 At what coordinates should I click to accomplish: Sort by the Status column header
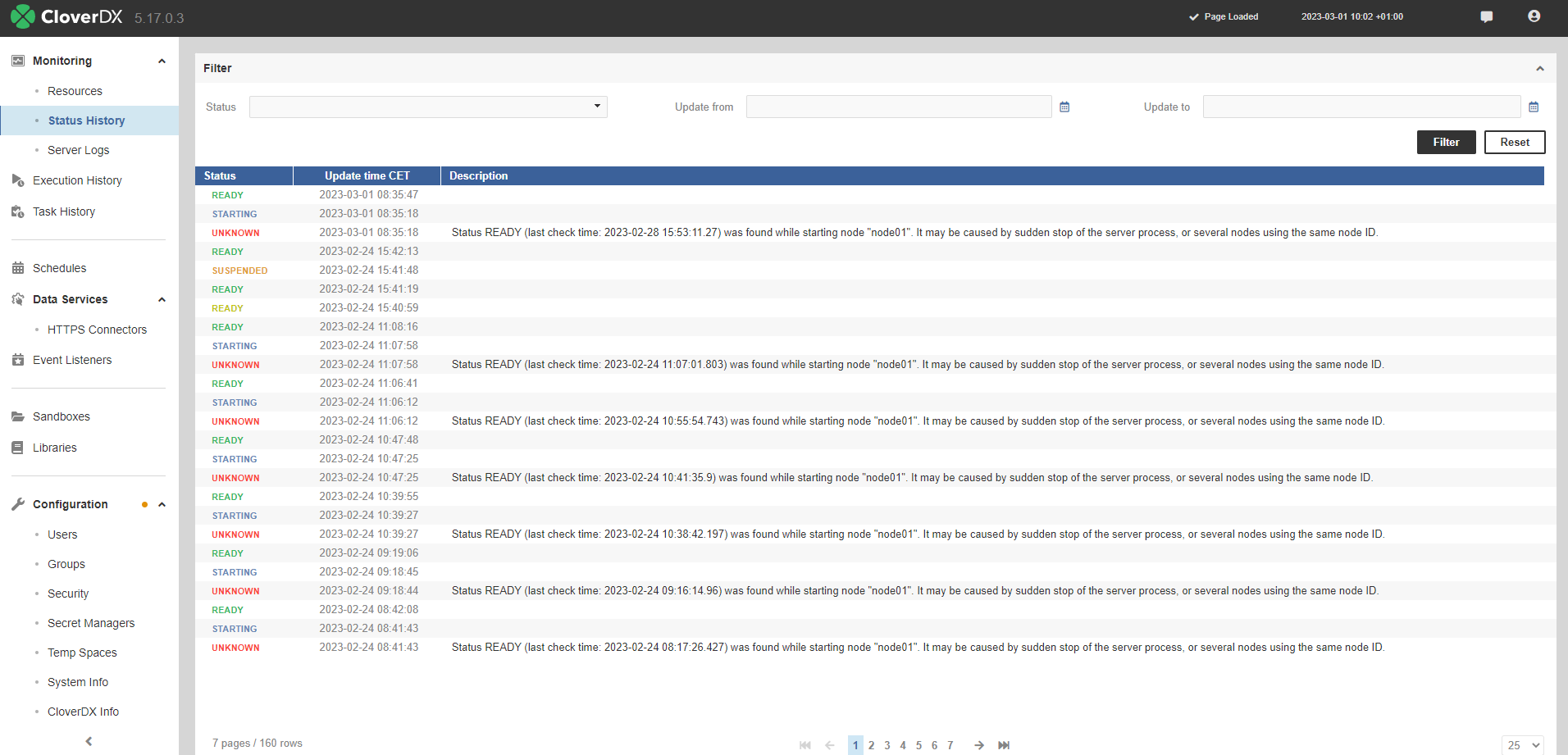tap(244, 175)
